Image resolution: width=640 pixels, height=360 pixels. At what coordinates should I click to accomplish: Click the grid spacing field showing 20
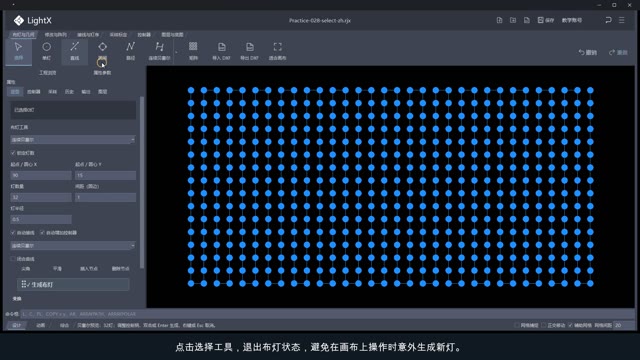click(x=624, y=325)
